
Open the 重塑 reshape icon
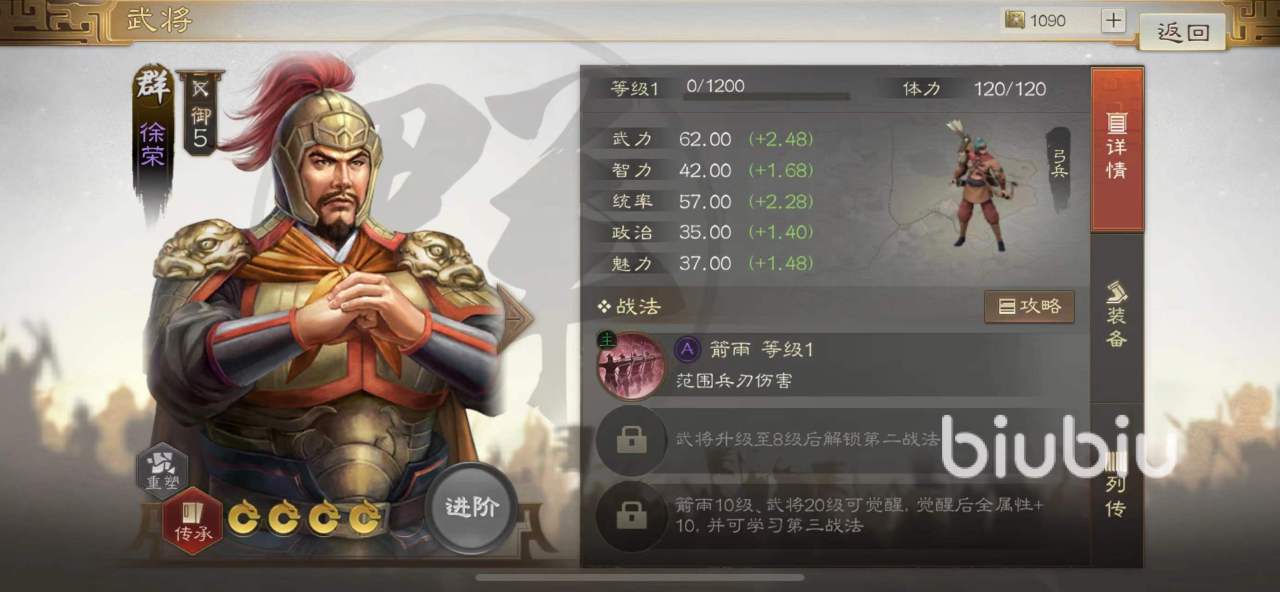tap(162, 470)
